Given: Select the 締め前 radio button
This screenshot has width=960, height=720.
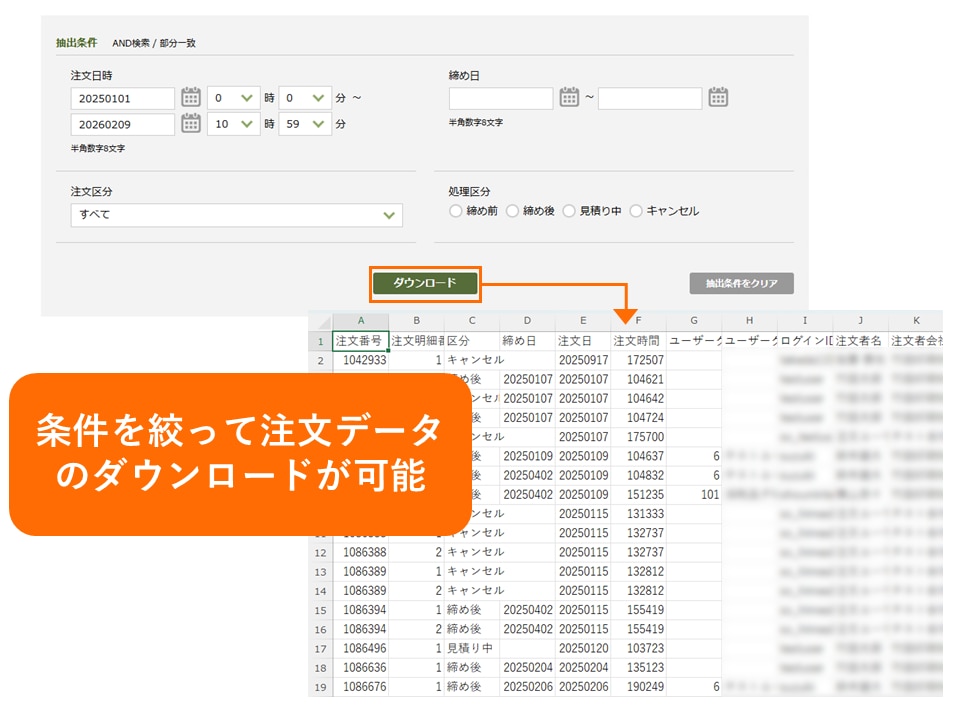Looking at the screenshot, I should 456,211.
